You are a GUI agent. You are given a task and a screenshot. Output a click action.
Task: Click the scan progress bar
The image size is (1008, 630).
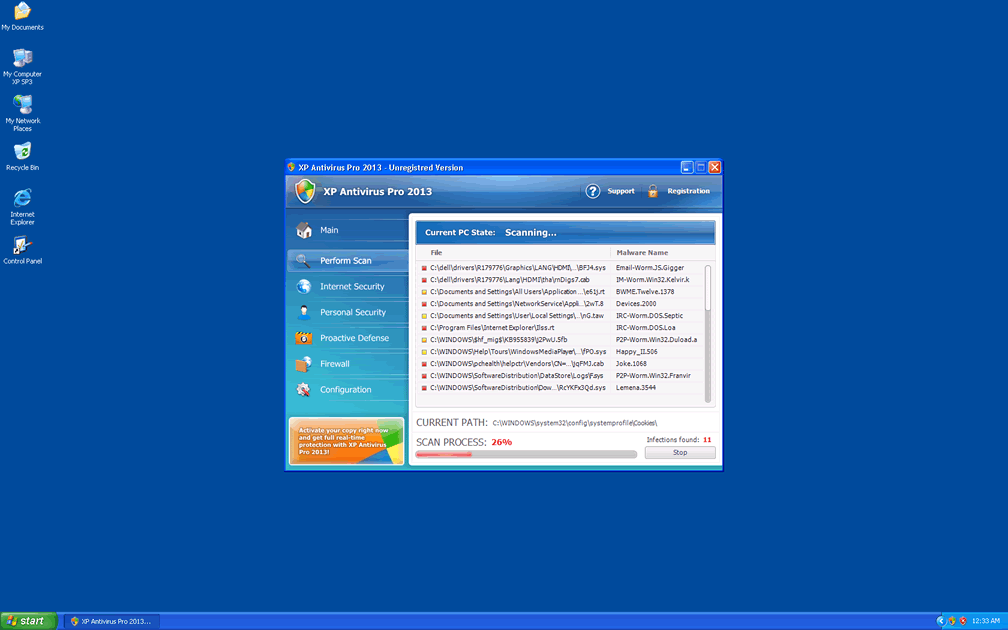tap(526, 454)
